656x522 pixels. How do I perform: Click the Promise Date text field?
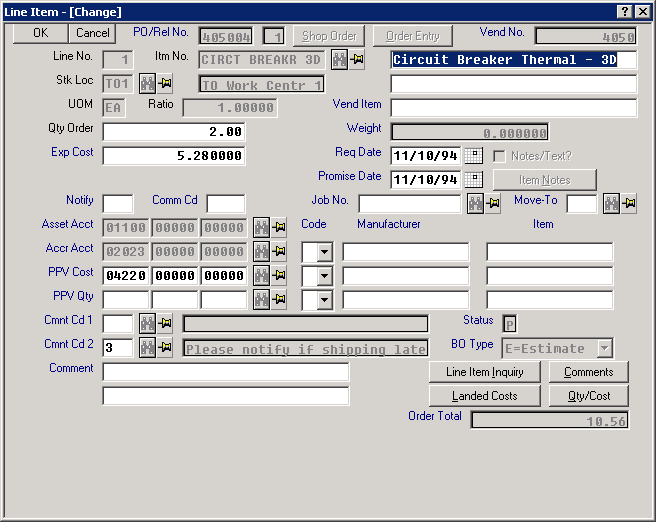click(426, 180)
